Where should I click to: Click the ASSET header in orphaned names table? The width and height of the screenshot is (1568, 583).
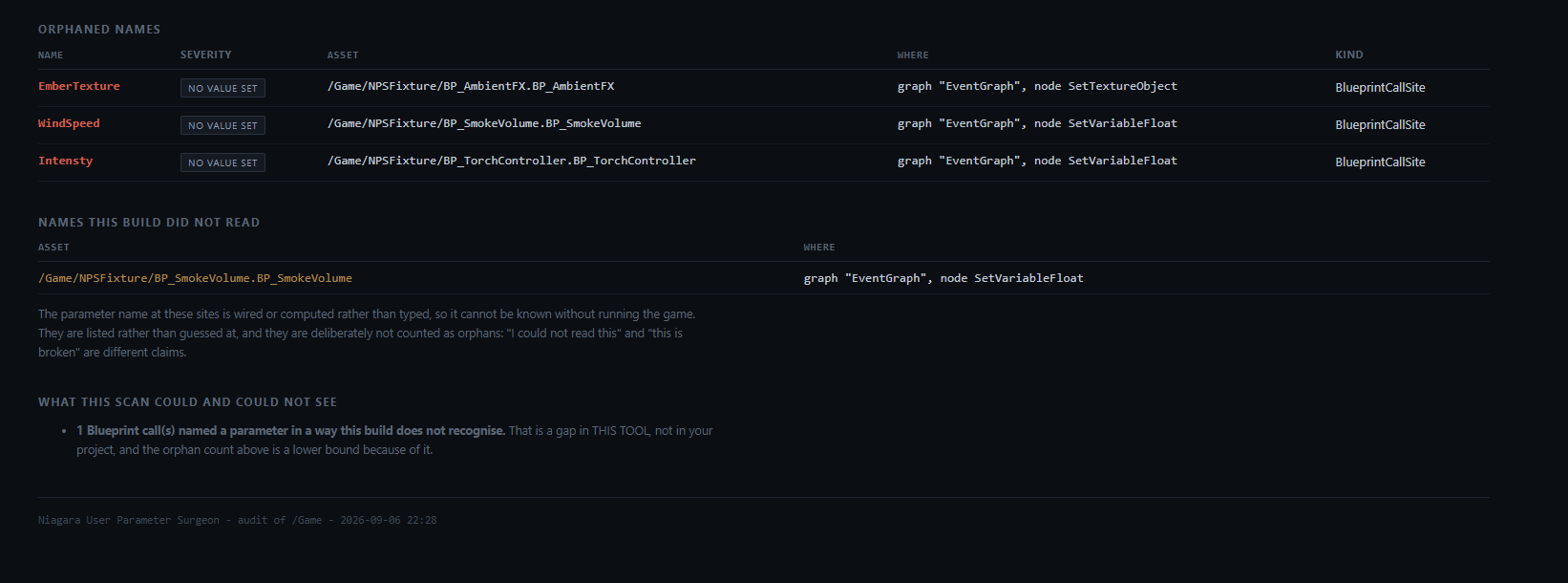(343, 55)
